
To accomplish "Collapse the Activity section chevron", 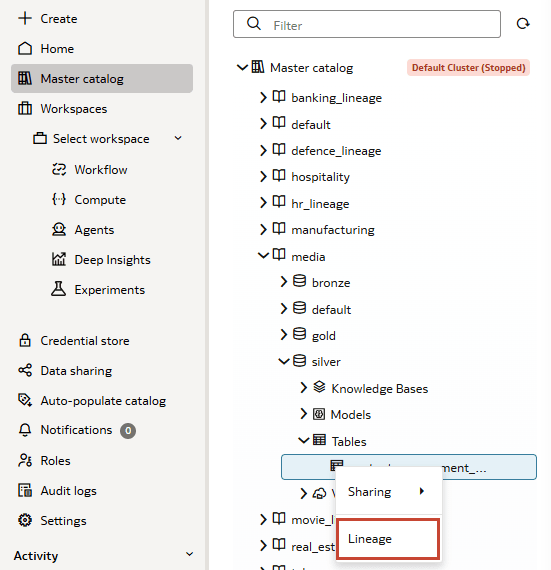I will point(189,554).
